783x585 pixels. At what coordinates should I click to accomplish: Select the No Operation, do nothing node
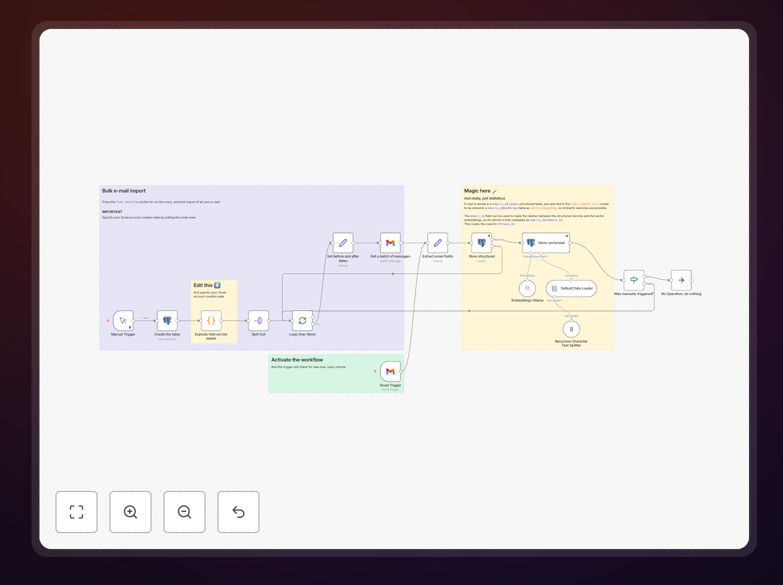pos(681,280)
